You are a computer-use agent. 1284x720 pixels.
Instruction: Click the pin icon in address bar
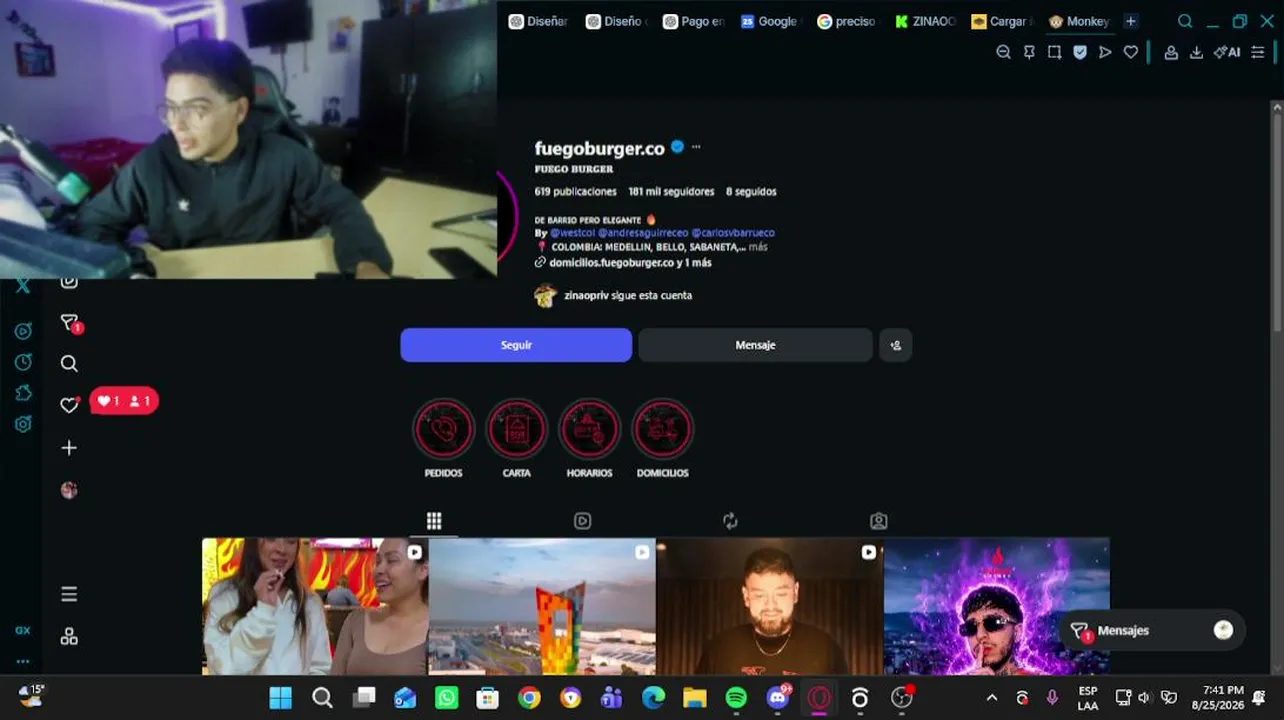1029,52
